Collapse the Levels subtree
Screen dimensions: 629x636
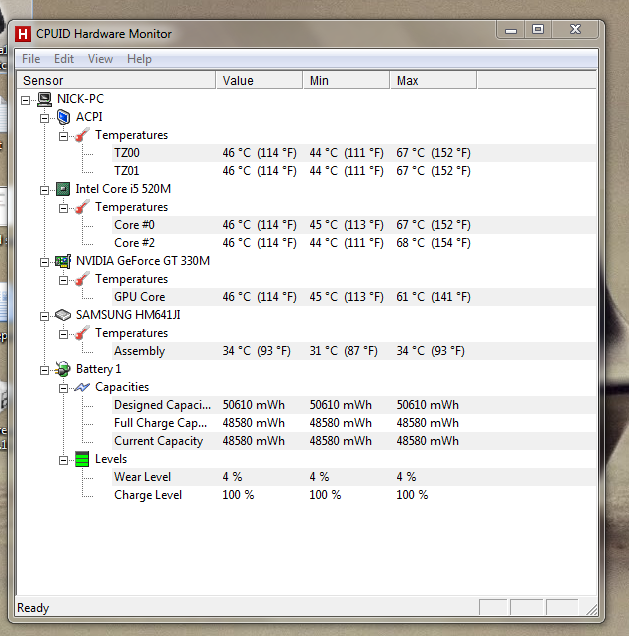[64, 460]
